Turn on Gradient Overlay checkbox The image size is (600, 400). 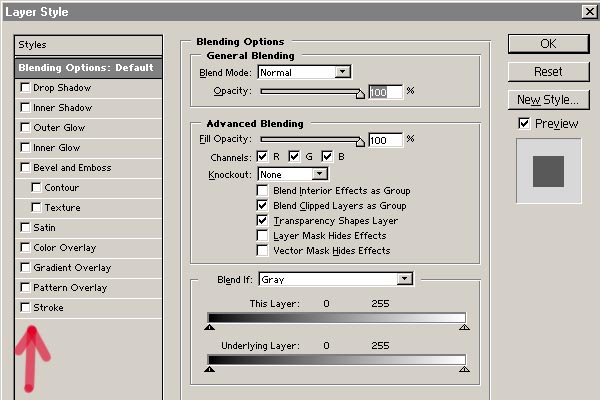click(25, 267)
